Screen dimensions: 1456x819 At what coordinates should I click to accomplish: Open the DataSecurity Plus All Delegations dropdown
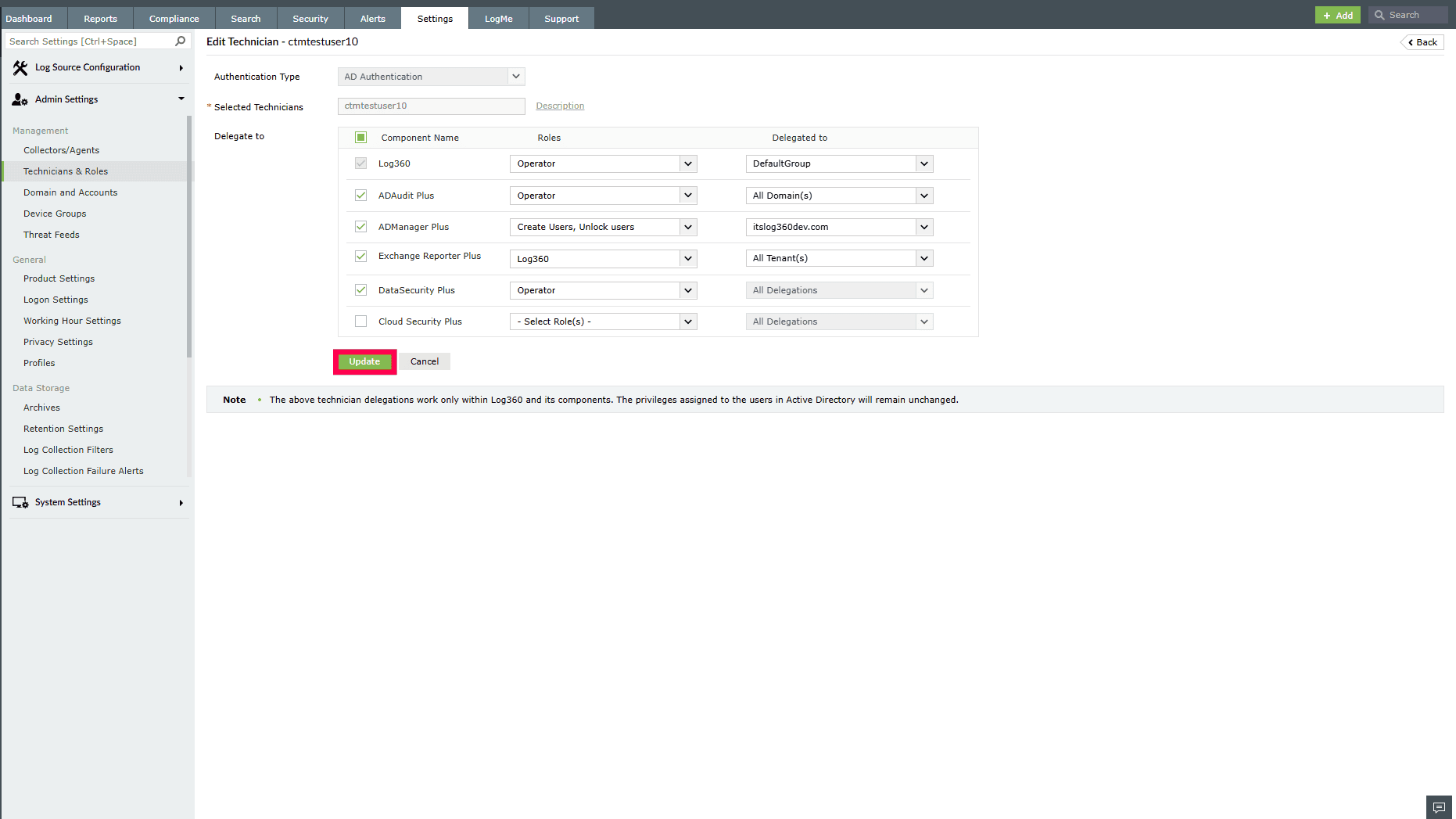[839, 290]
